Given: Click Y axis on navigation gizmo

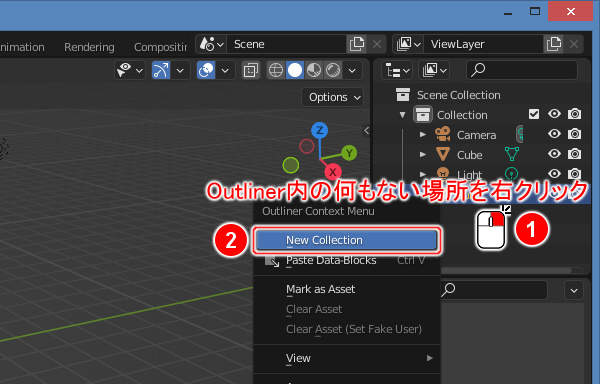Looking at the screenshot, I should pos(349,153).
